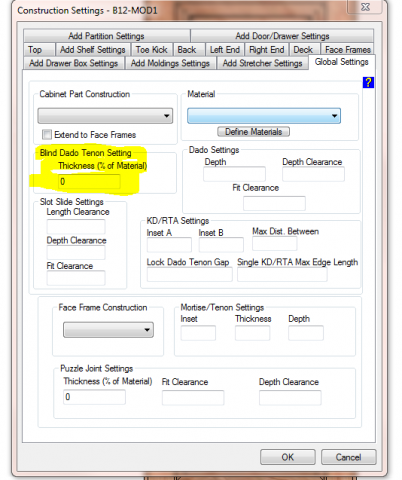Close the Construction Settings dialog window
402x480 pixels.
point(365,7)
